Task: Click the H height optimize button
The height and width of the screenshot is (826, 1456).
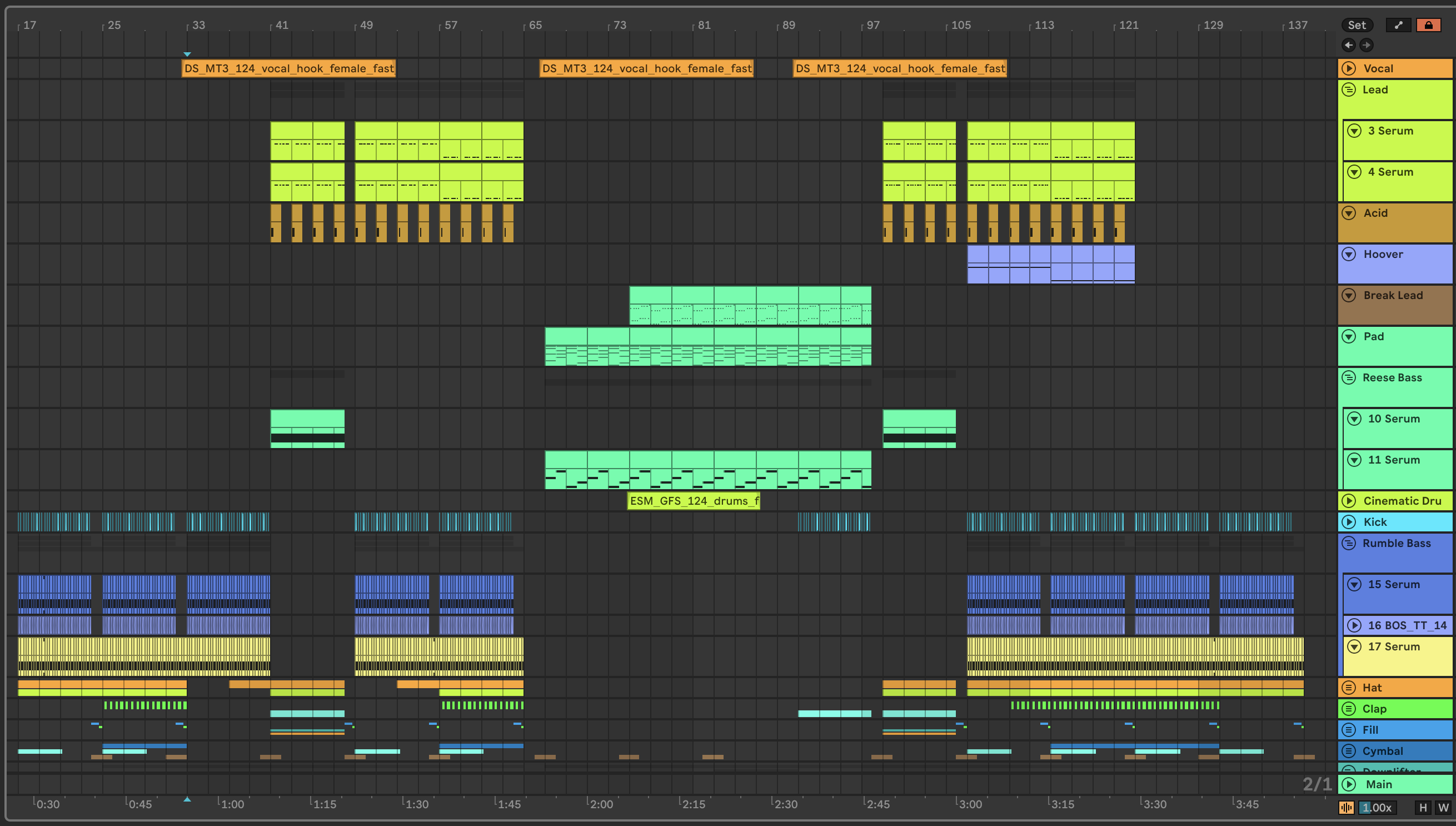Action: pos(1423,807)
